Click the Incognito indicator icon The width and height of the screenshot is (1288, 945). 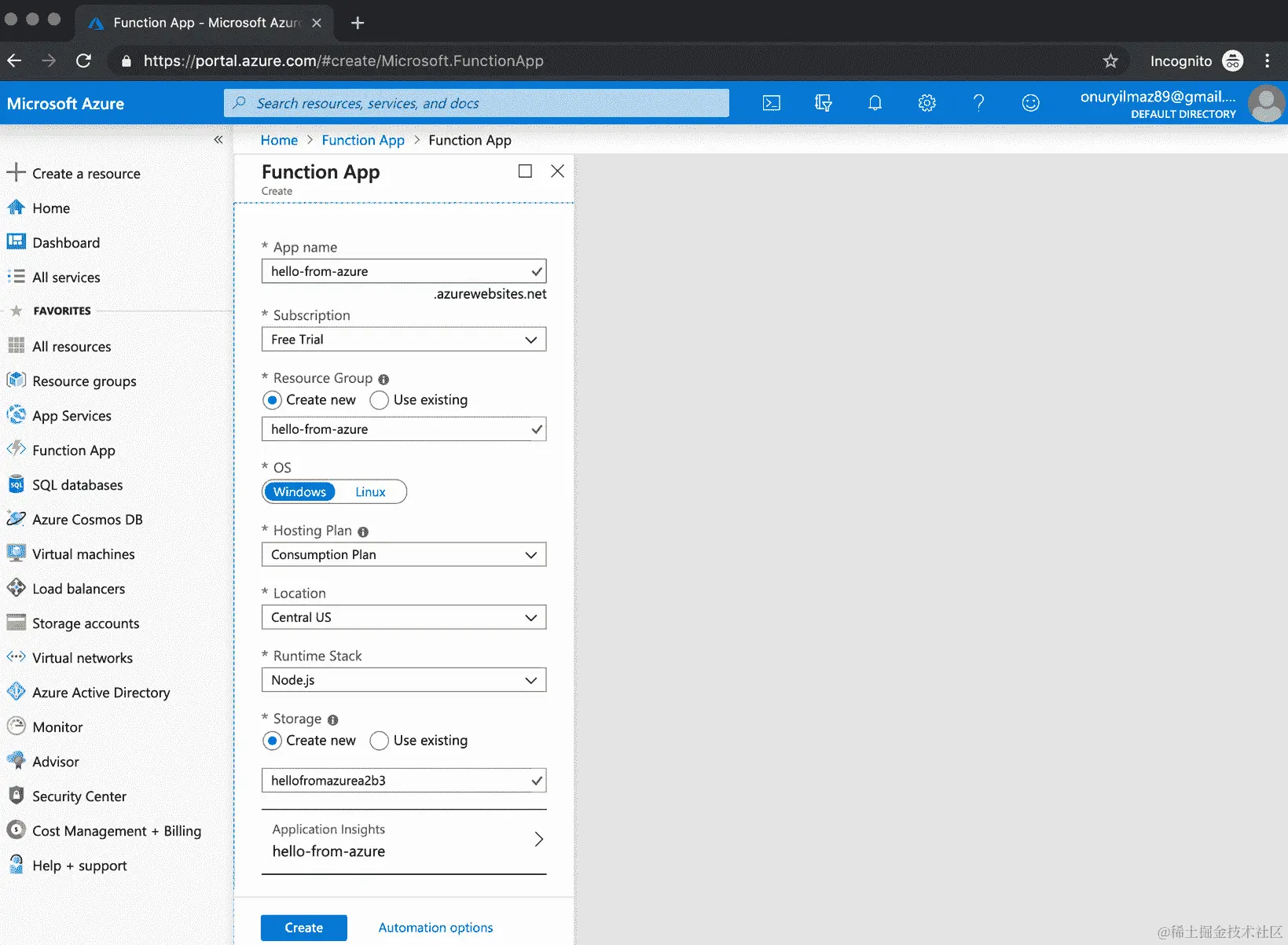pos(1233,61)
